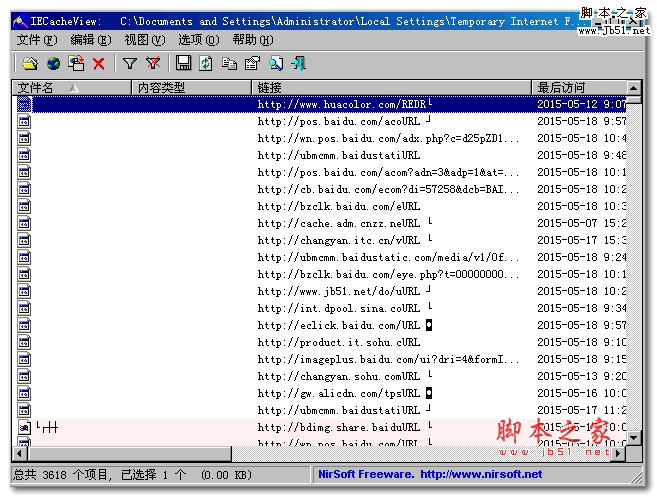657x498 pixels.
Task: Delete selected cache files red X
Action: (99, 64)
